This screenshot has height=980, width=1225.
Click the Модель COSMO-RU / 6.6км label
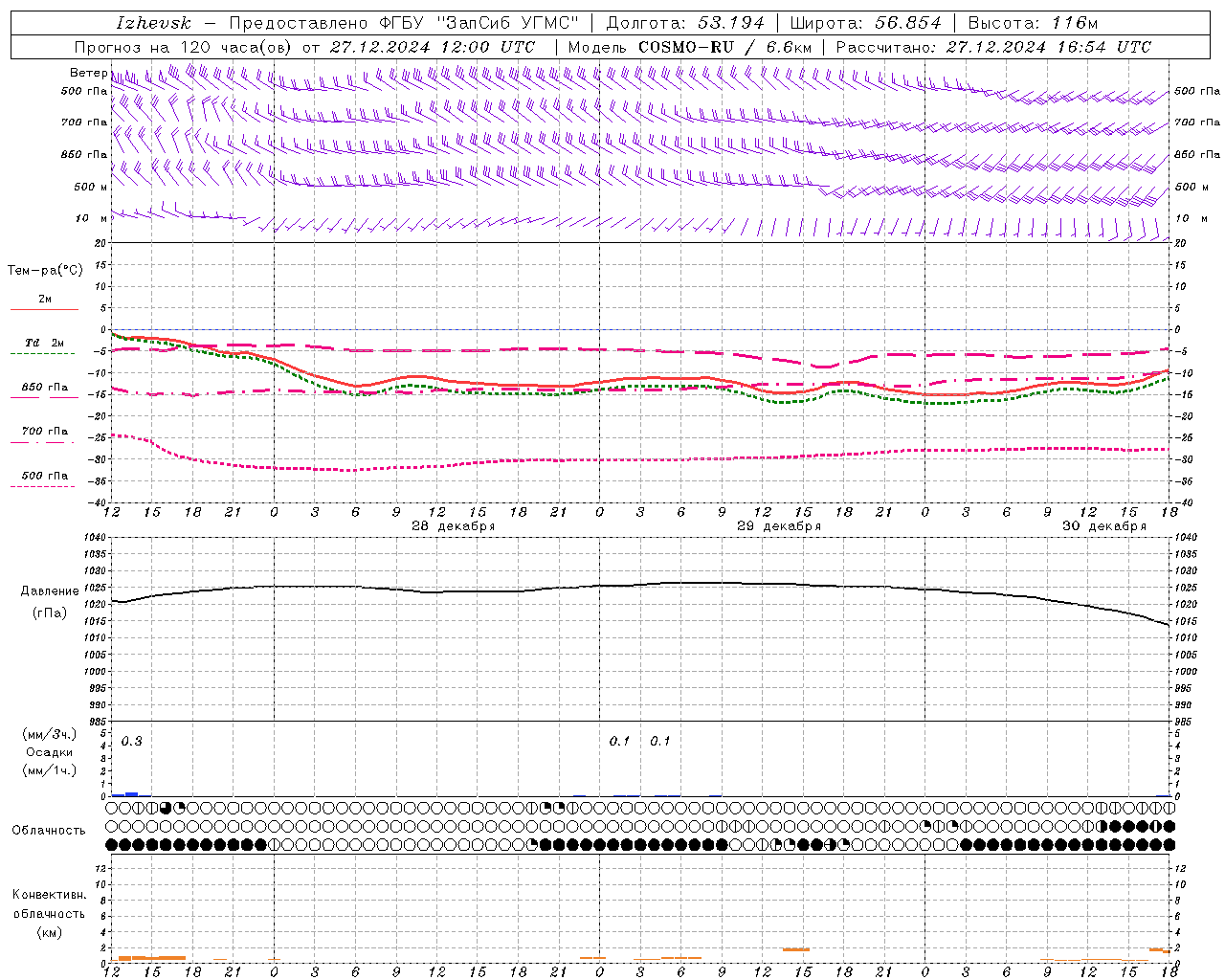[690, 47]
